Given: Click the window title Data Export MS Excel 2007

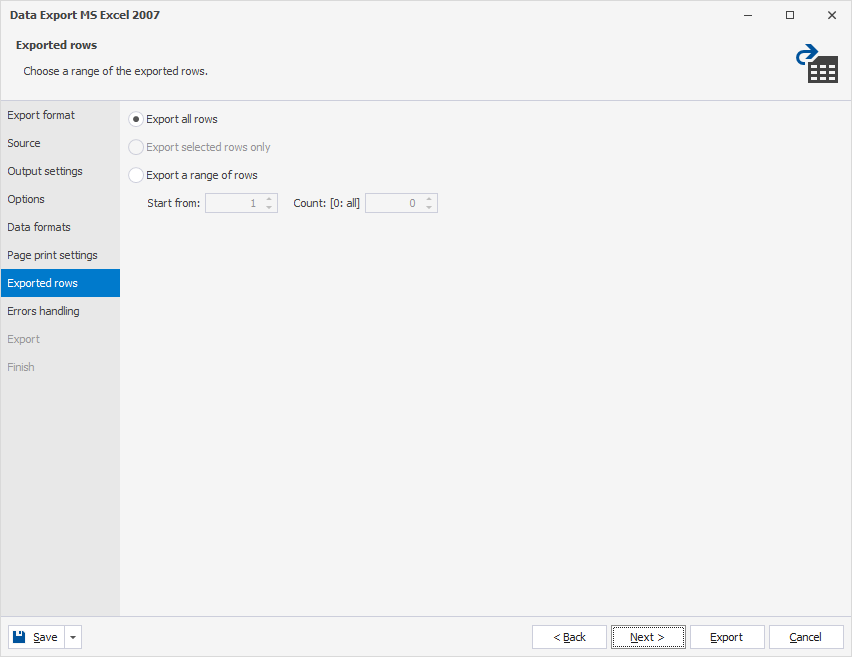Looking at the screenshot, I should pyautogui.click(x=85, y=15).
